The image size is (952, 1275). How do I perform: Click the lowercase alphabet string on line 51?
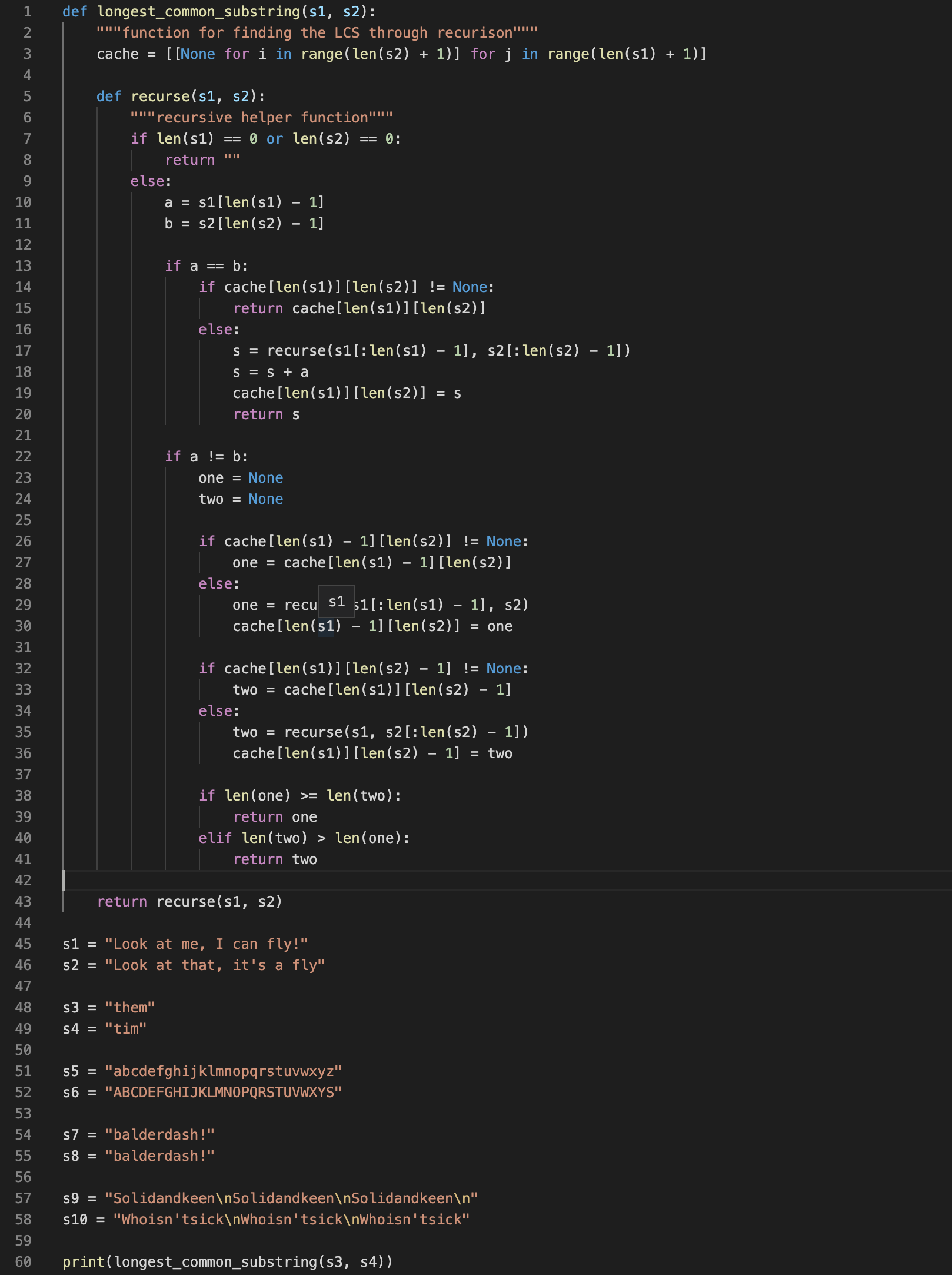pos(224,1071)
